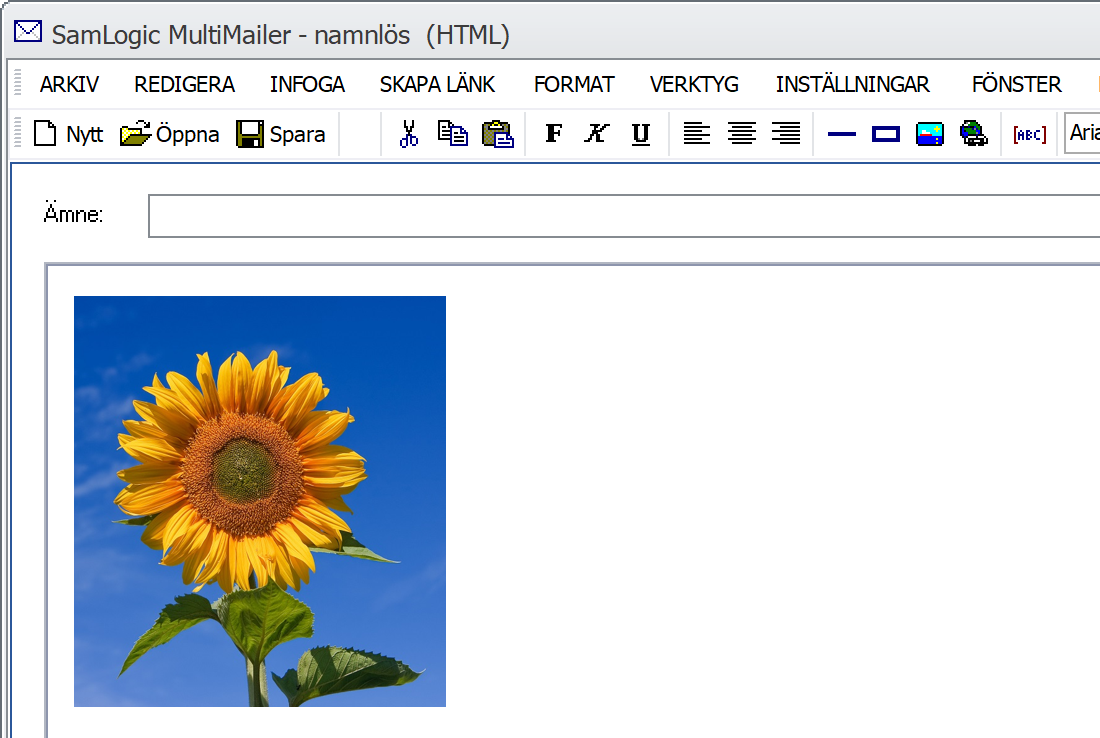Click the Nytt (new document) button
Screen dimensions: 1100x738
[68, 133]
